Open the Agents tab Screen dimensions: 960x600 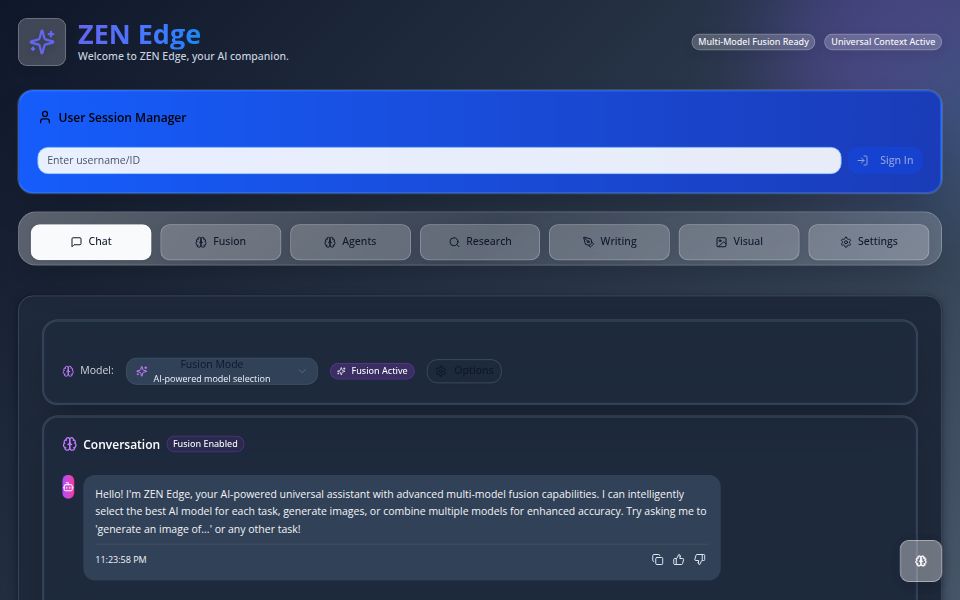click(350, 242)
